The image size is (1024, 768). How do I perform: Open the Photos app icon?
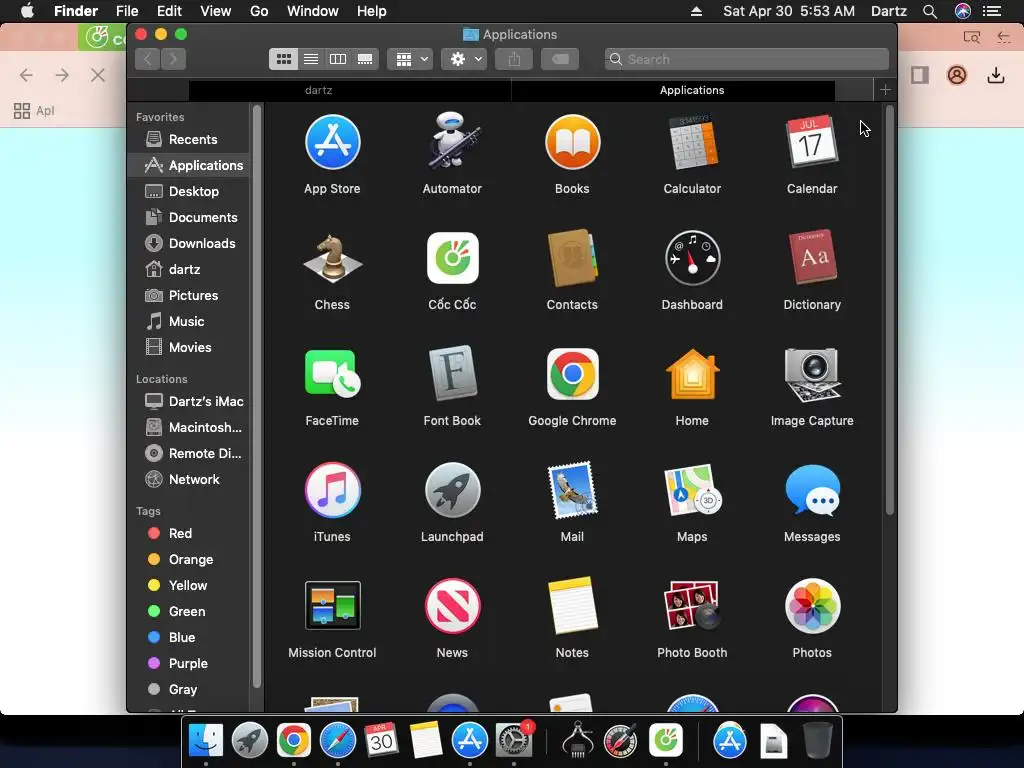[812, 606]
